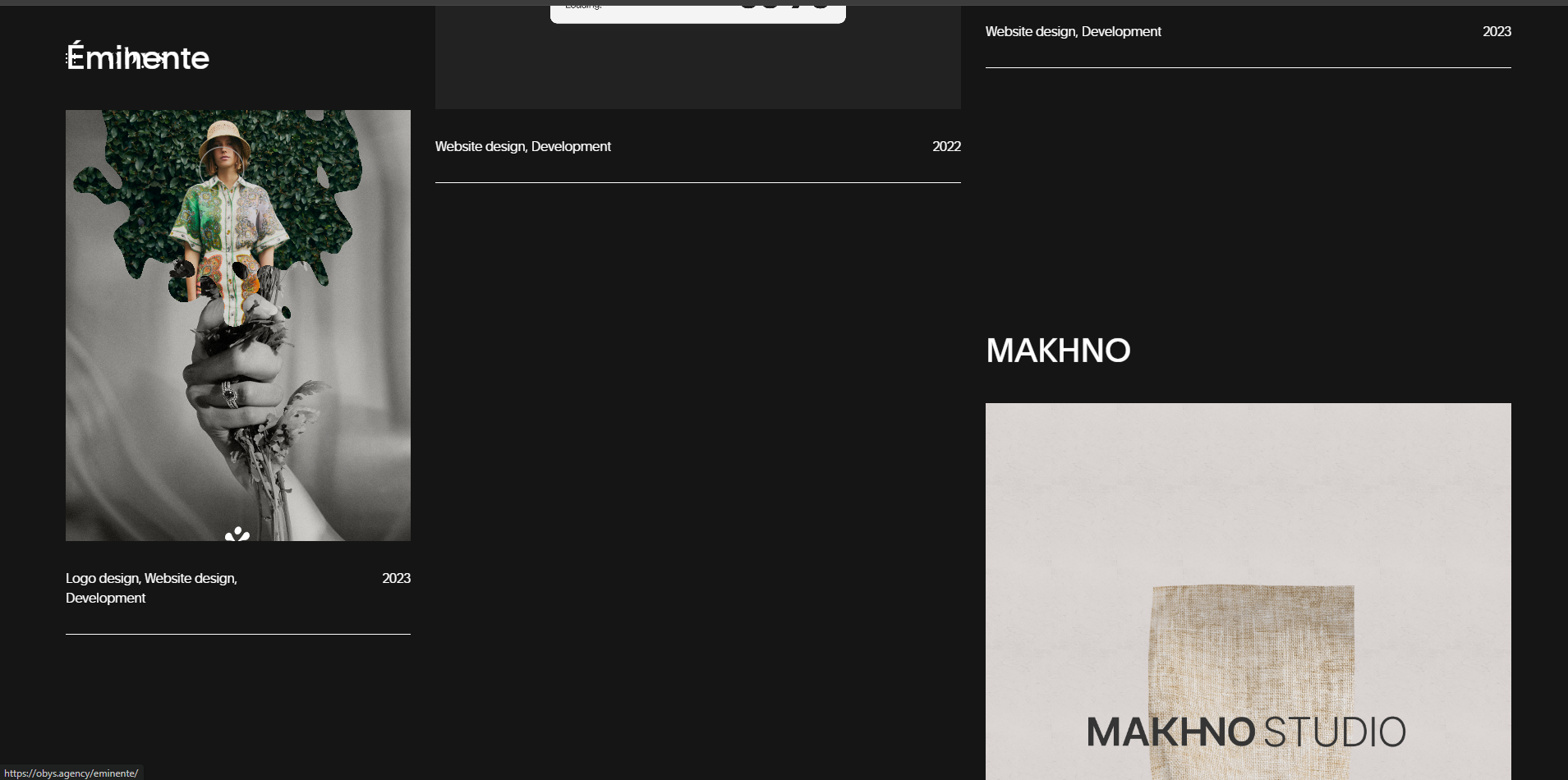Image resolution: width=1568 pixels, height=780 pixels.
Task: Click the ring on the hand photo
Action: point(229,395)
